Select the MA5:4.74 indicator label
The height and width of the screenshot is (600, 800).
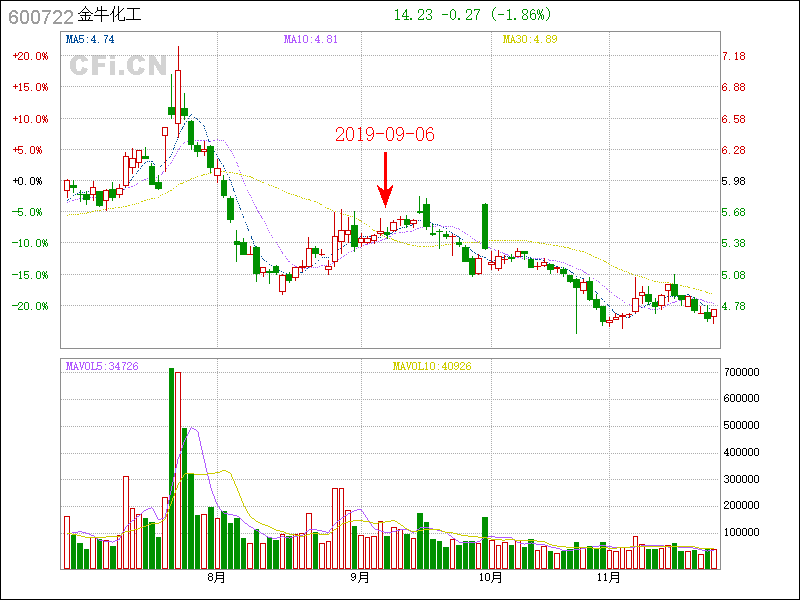coord(90,40)
